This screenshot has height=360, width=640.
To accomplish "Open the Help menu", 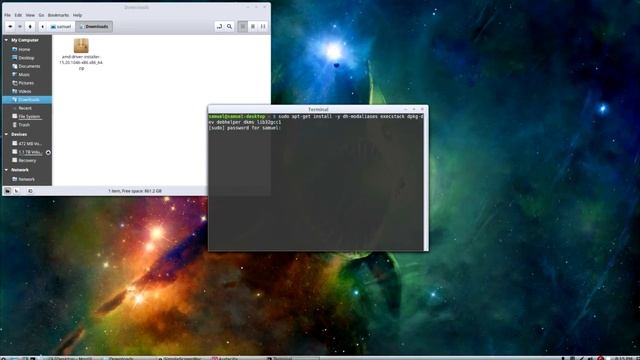I will pyautogui.click(x=78, y=15).
